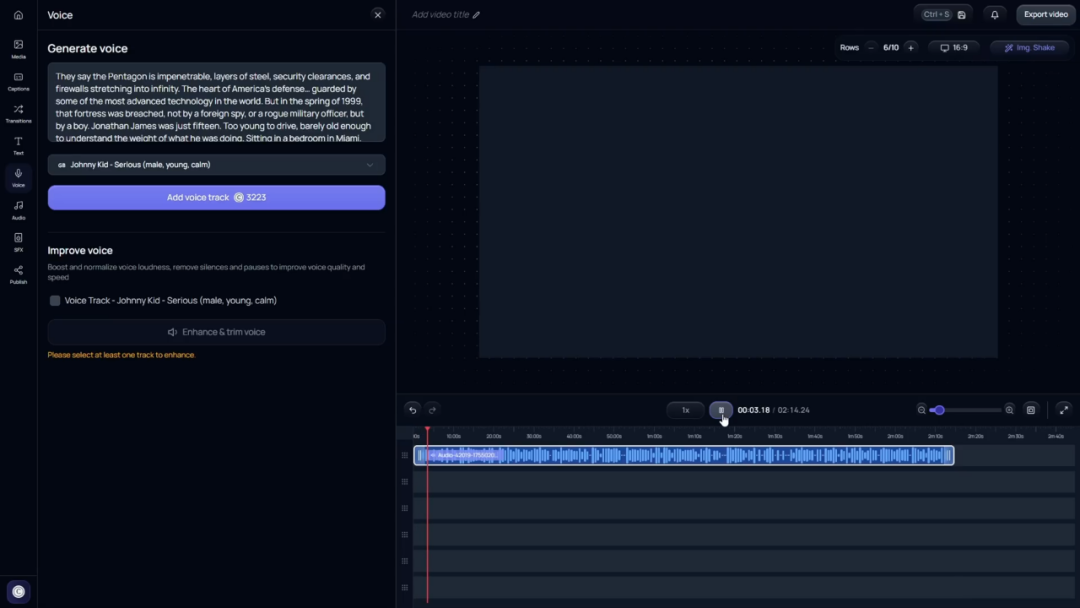Adjust the timeline zoom slider handle
The height and width of the screenshot is (608, 1080).
[939, 410]
